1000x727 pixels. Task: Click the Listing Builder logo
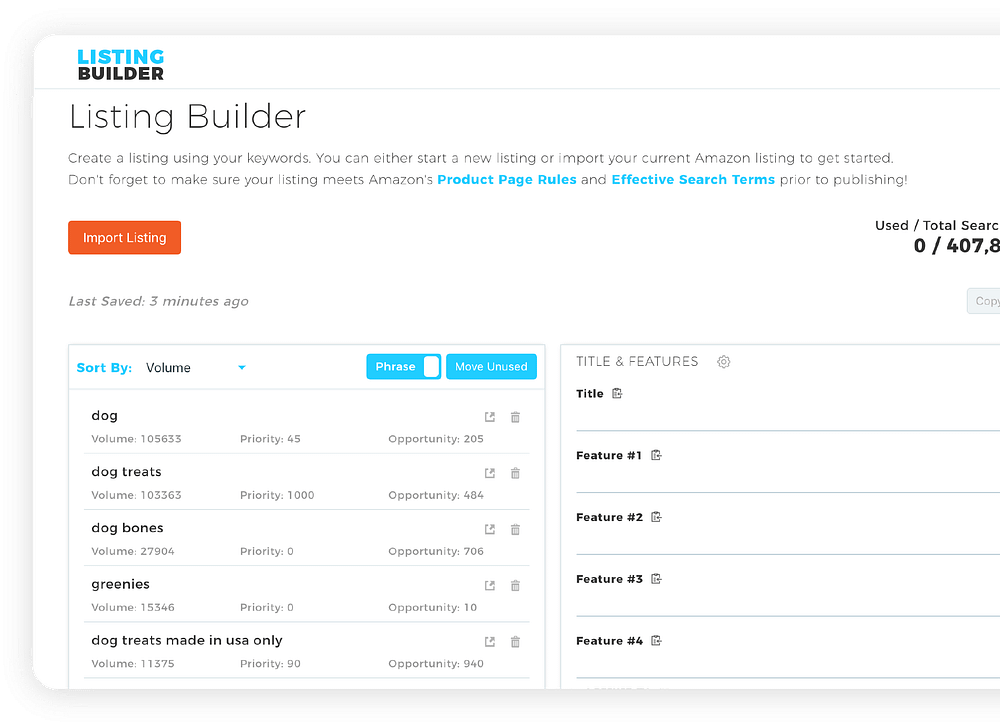121,64
